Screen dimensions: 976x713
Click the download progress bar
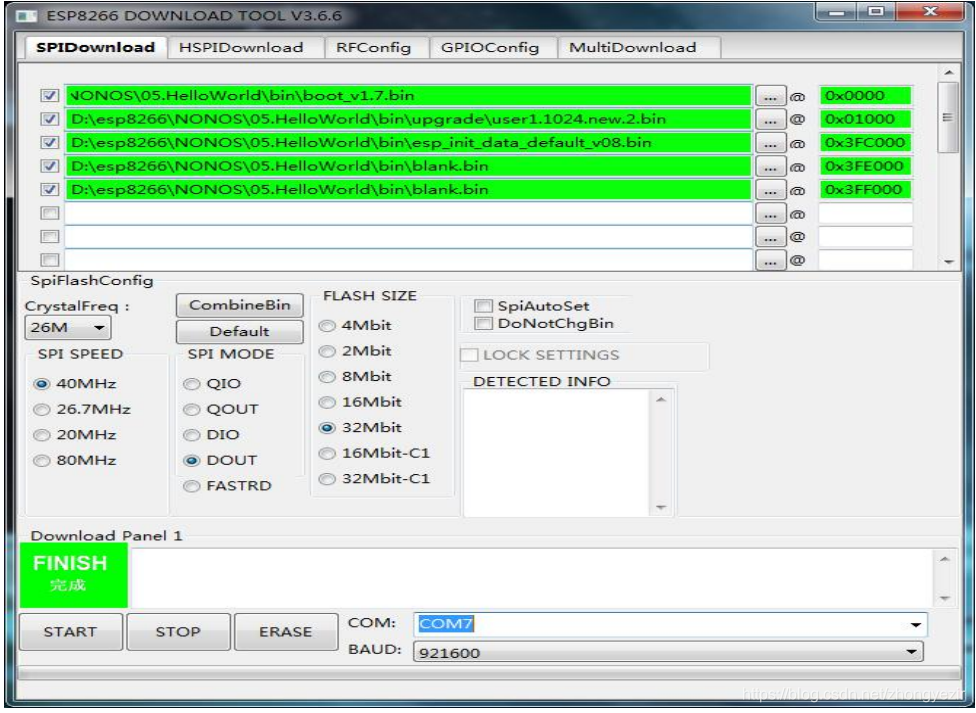[x=489, y=674]
